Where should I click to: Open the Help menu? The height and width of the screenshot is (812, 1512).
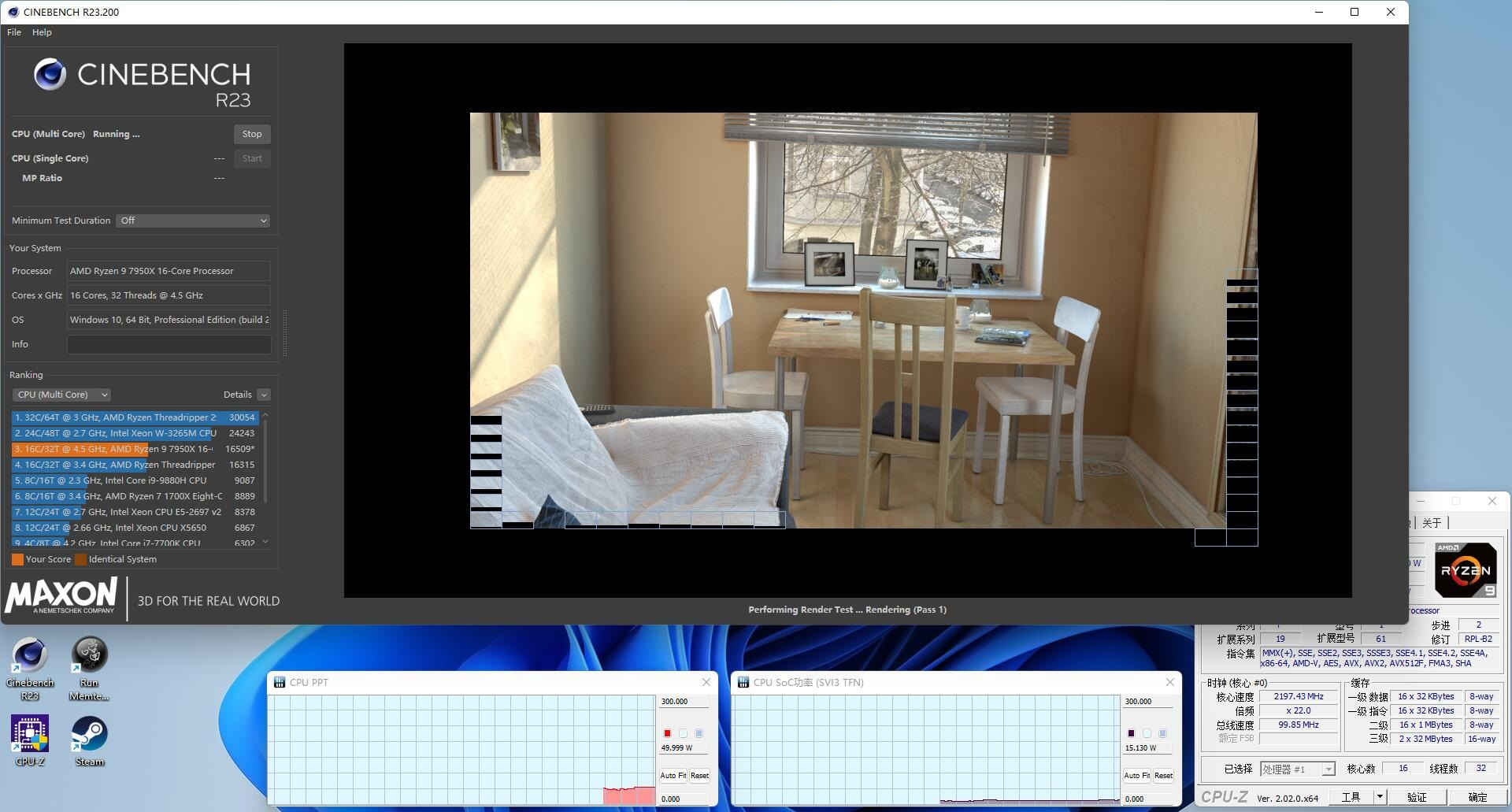point(42,32)
